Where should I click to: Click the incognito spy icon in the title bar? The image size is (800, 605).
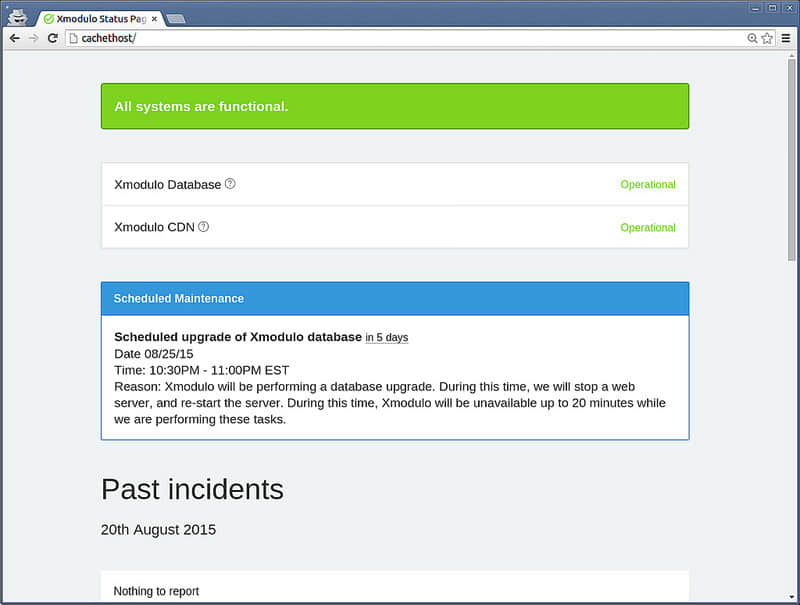pyautogui.click(x=18, y=17)
